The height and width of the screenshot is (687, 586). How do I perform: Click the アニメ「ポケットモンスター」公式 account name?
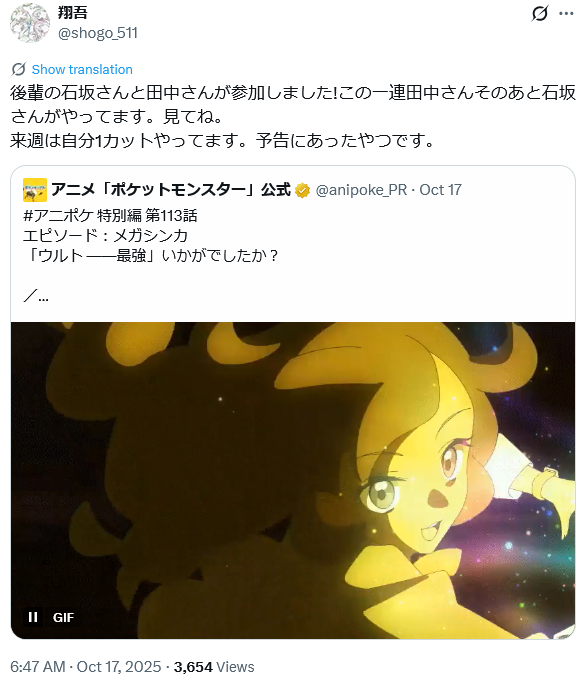(x=171, y=190)
